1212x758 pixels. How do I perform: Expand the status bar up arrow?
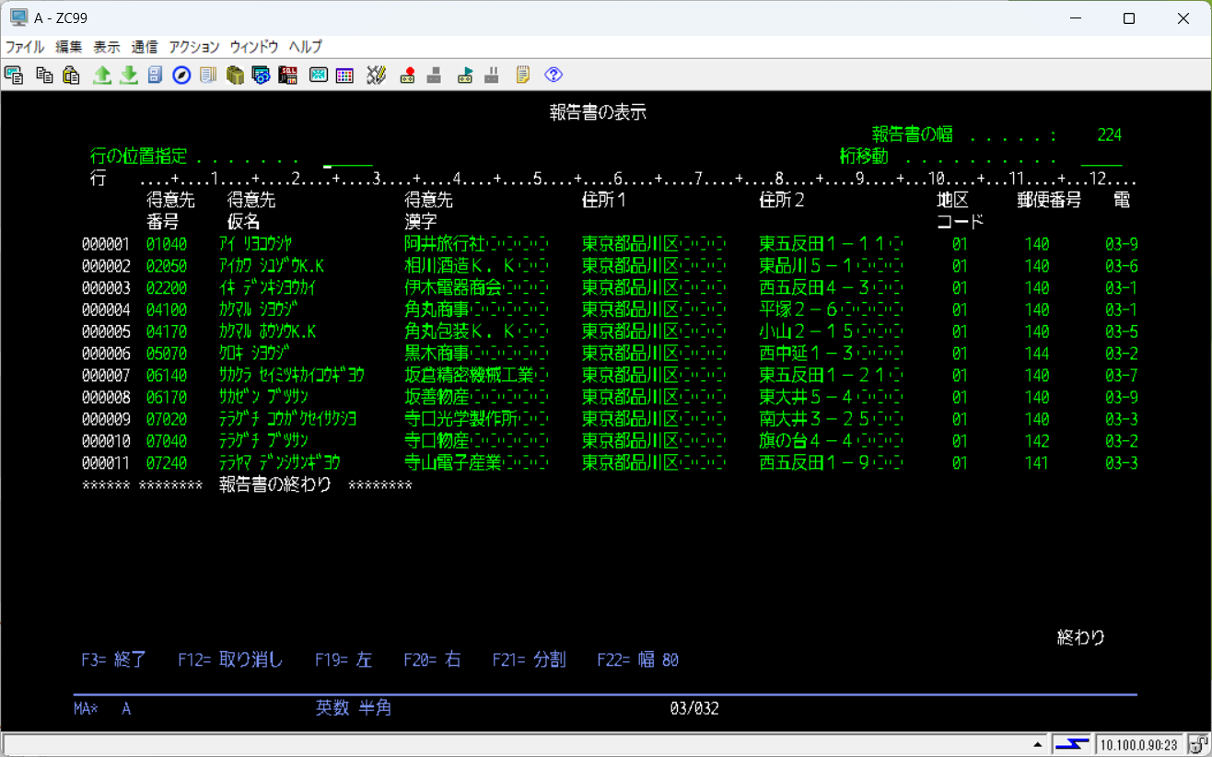[1039, 745]
